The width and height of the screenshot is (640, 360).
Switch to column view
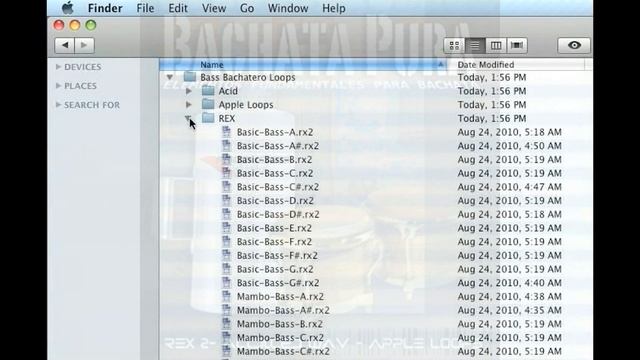496,45
